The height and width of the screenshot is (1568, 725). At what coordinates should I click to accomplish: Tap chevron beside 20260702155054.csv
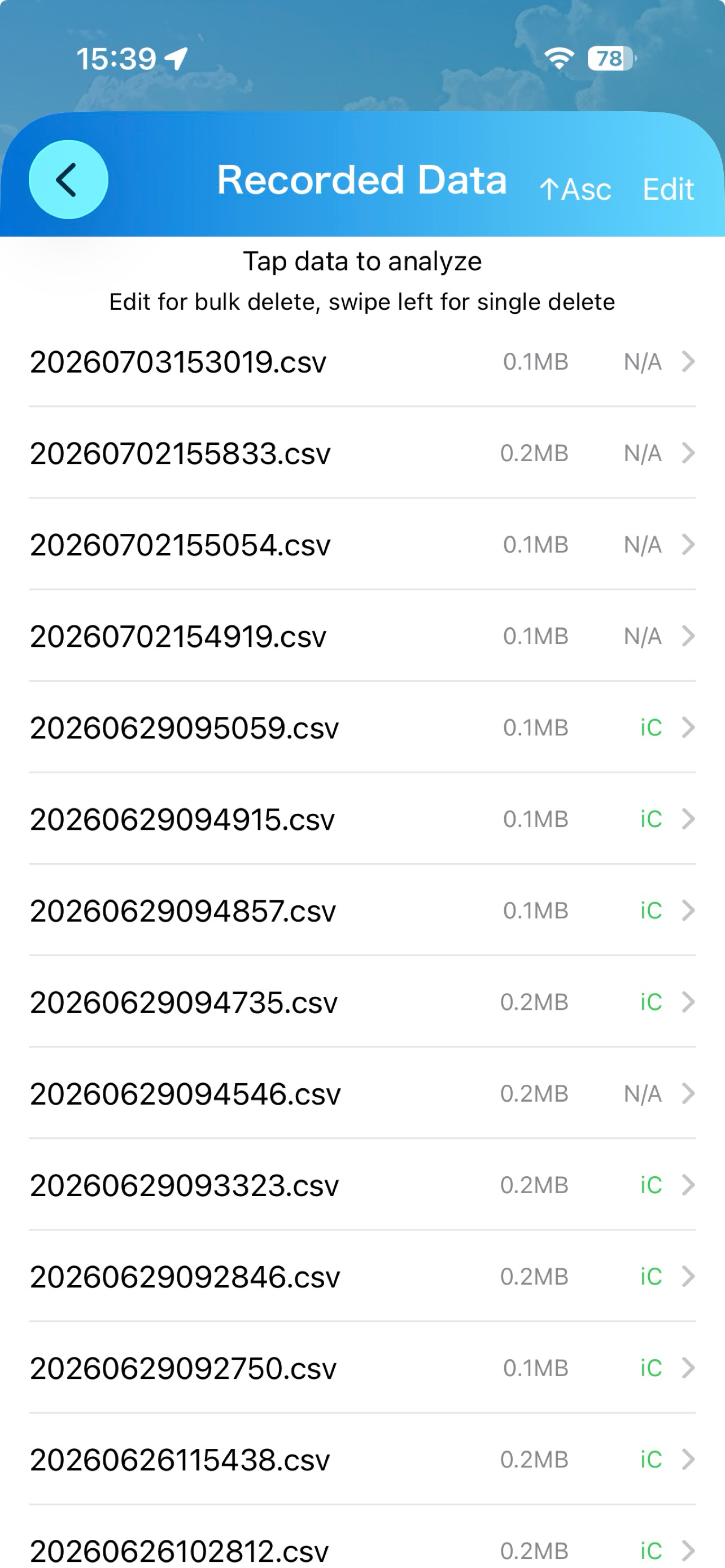(688, 544)
